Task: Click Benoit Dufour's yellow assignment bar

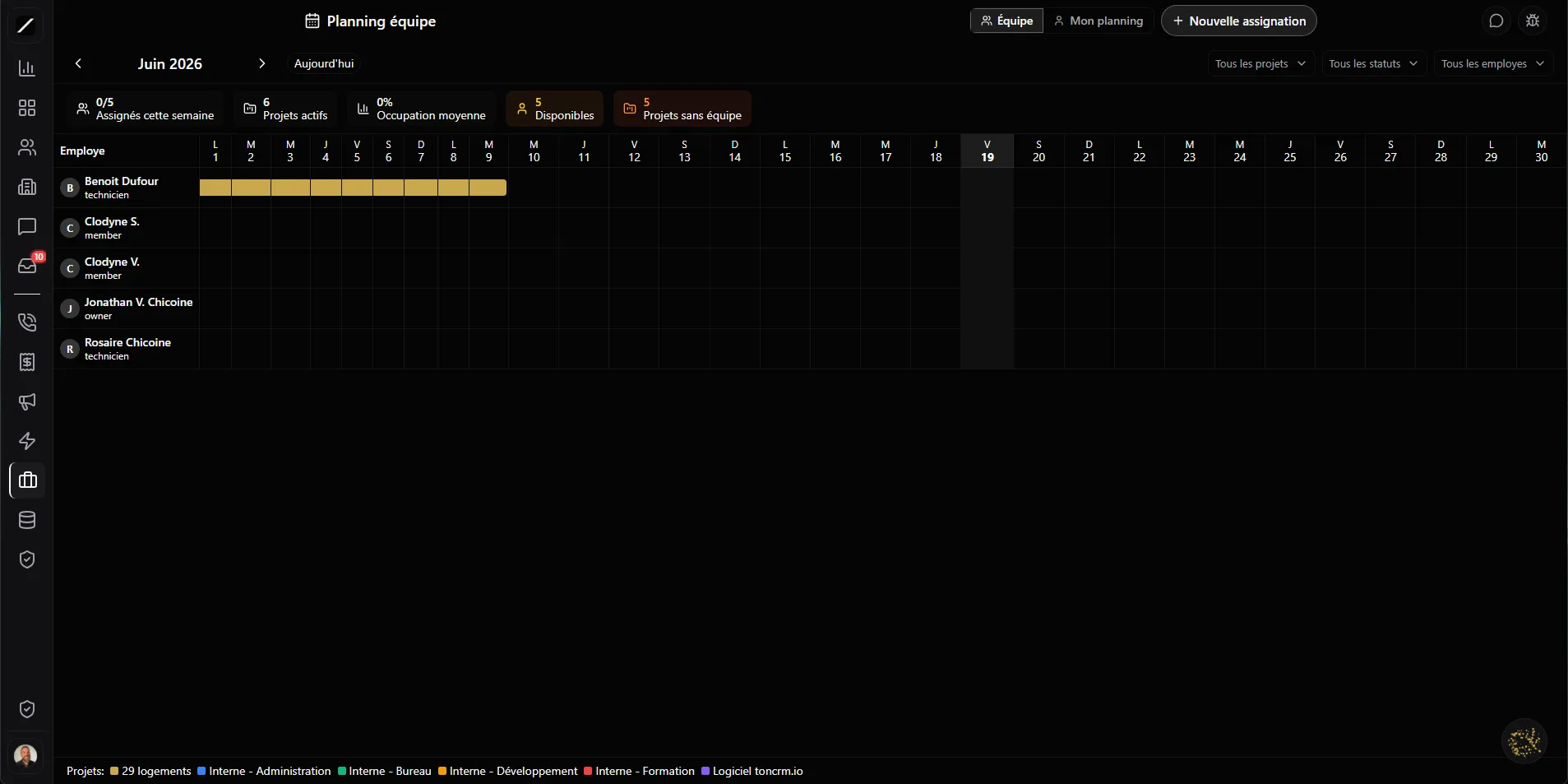Action: pos(353,188)
